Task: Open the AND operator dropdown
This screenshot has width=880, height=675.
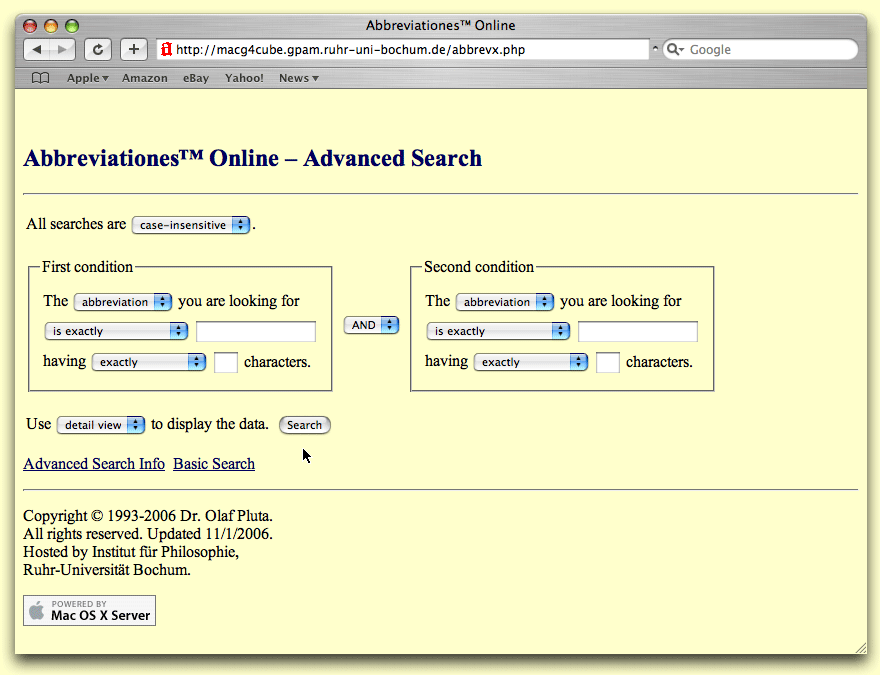Action: click(371, 325)
